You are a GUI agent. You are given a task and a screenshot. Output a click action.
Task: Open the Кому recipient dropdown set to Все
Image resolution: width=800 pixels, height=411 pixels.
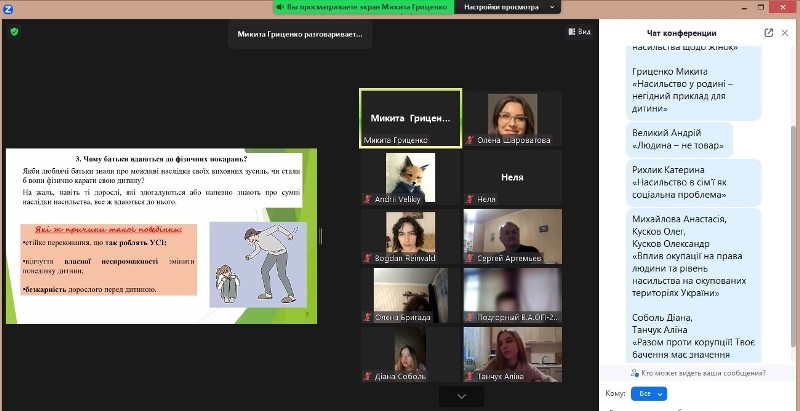tap(649, 394)
